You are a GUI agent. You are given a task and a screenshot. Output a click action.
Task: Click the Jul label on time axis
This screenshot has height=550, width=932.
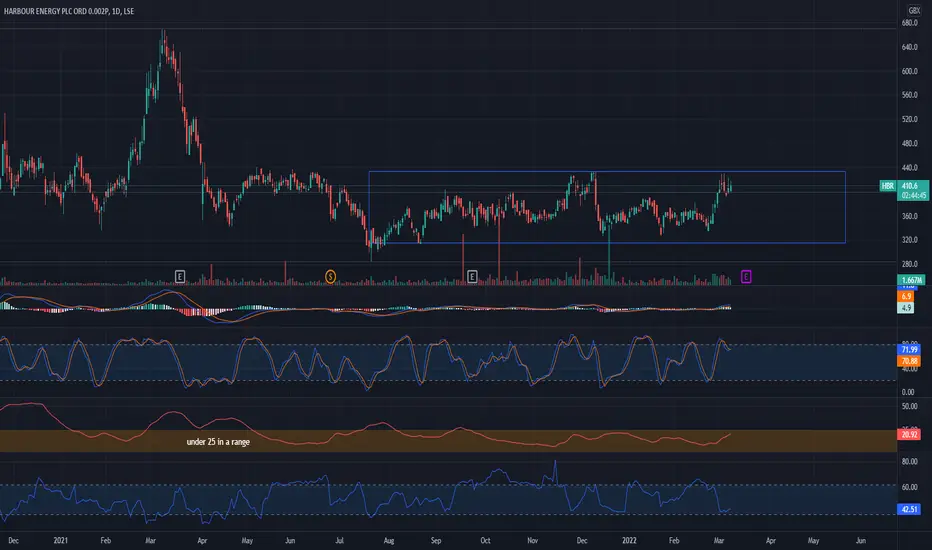pyautogui.click(x=339, y=540)
